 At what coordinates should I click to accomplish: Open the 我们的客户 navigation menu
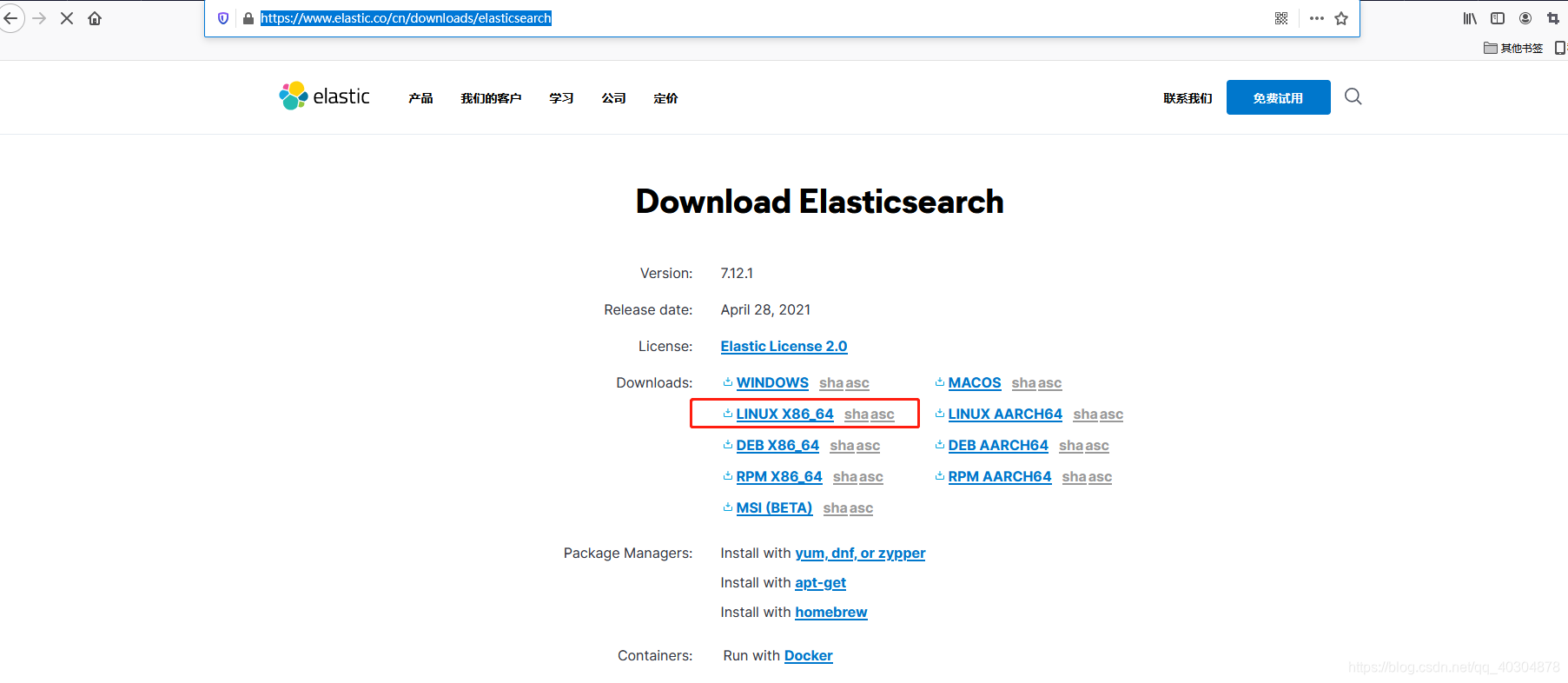click(x=491, y=98)
